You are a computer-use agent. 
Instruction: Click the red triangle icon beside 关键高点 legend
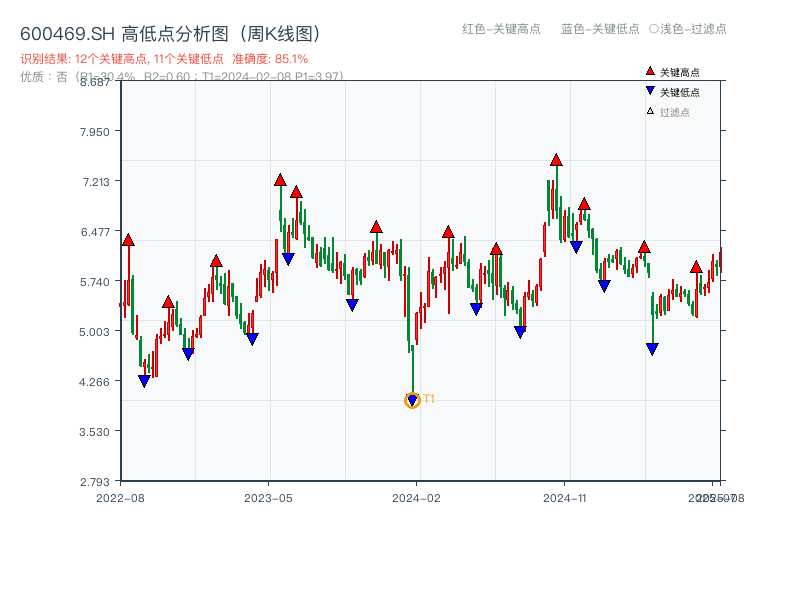point(650,71)
